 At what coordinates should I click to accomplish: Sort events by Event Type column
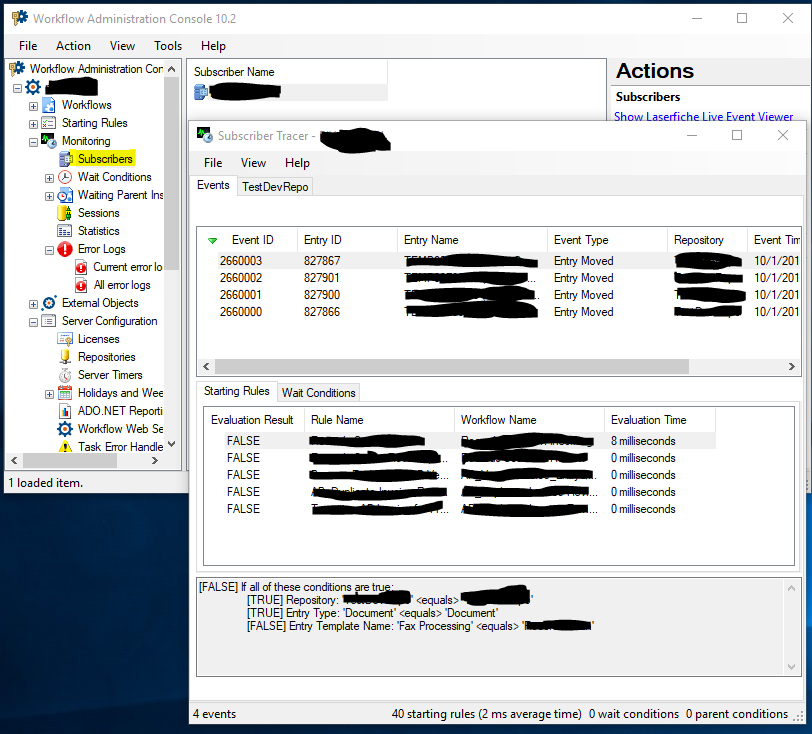pos(607,240)
